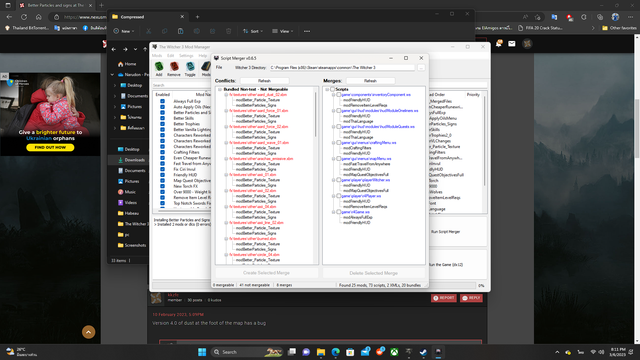Click the browse button beside Witcher 3 Directory
Viewport: 640px width, 360px height.
pyautogui.click(x=421, y=68)
